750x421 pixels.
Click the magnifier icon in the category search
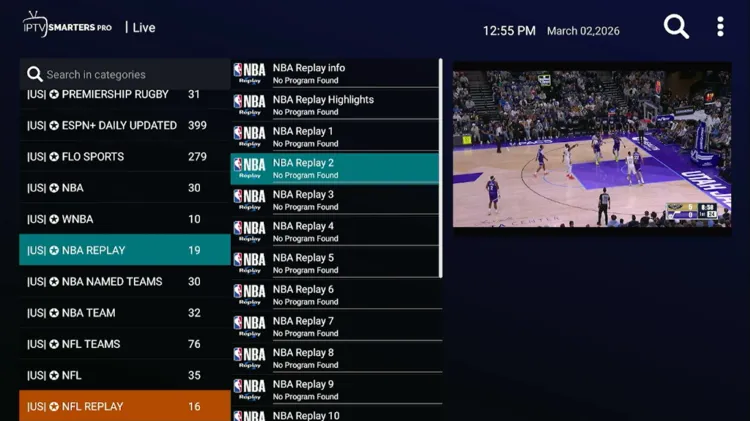(x=34, y=74)
